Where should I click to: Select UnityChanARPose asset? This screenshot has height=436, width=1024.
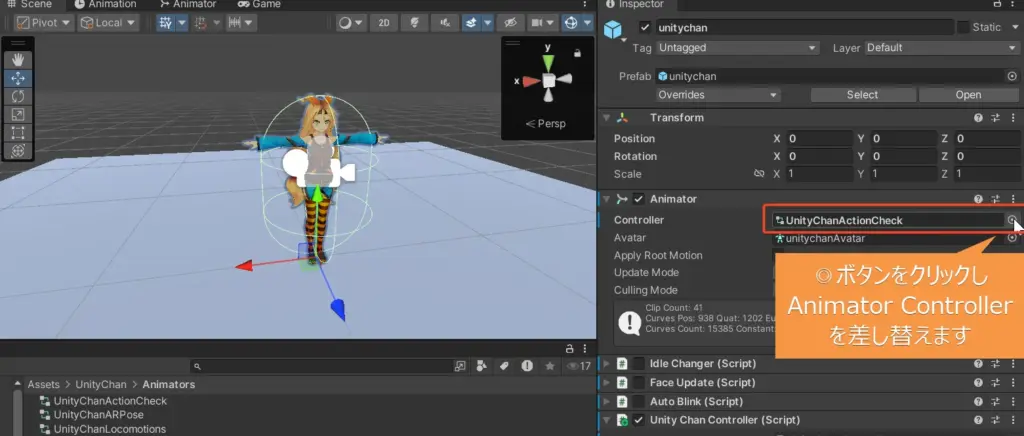click(x=99, y=415)
